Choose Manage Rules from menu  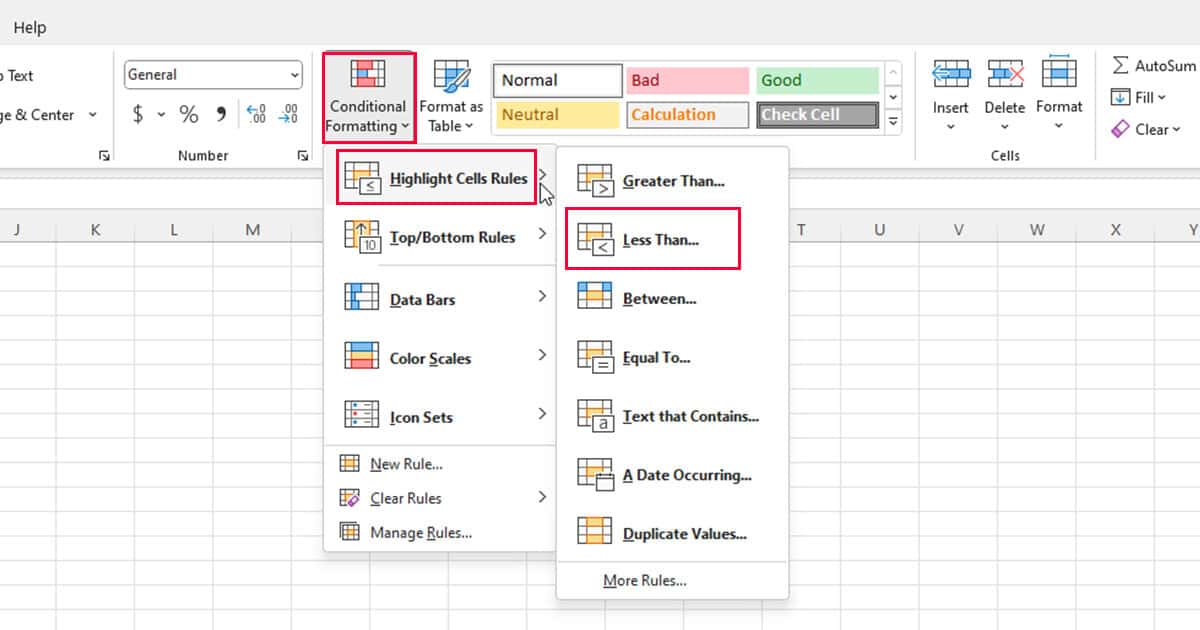(x=441, y=532)
